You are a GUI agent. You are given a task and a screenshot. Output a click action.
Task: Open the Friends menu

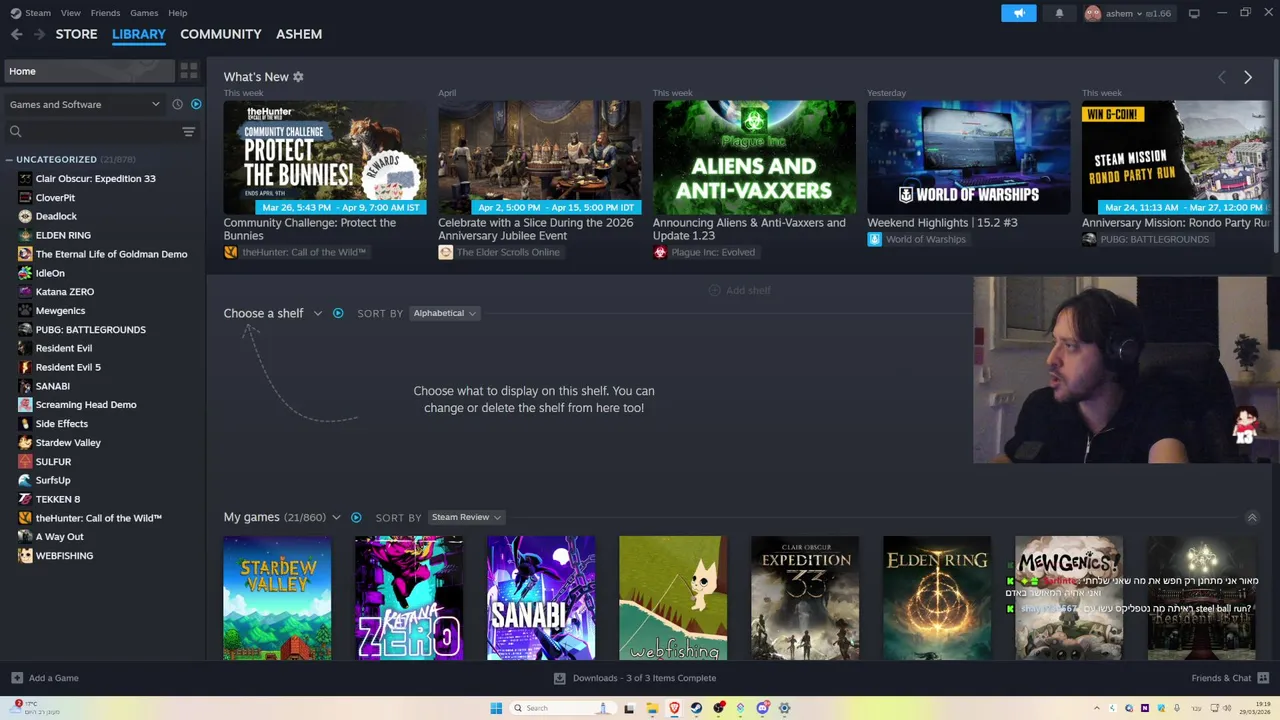point(105,13)
